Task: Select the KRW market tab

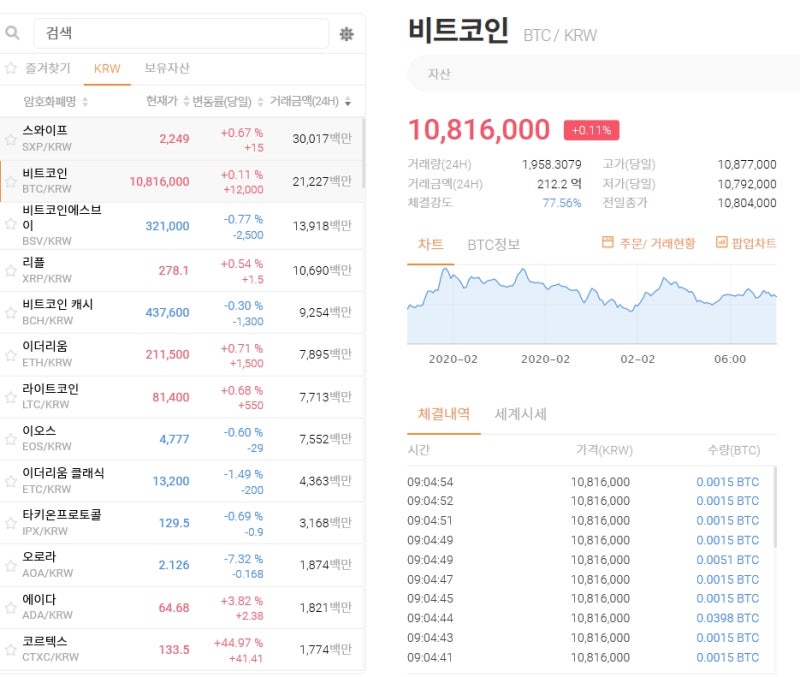Action: click(107, 68)
